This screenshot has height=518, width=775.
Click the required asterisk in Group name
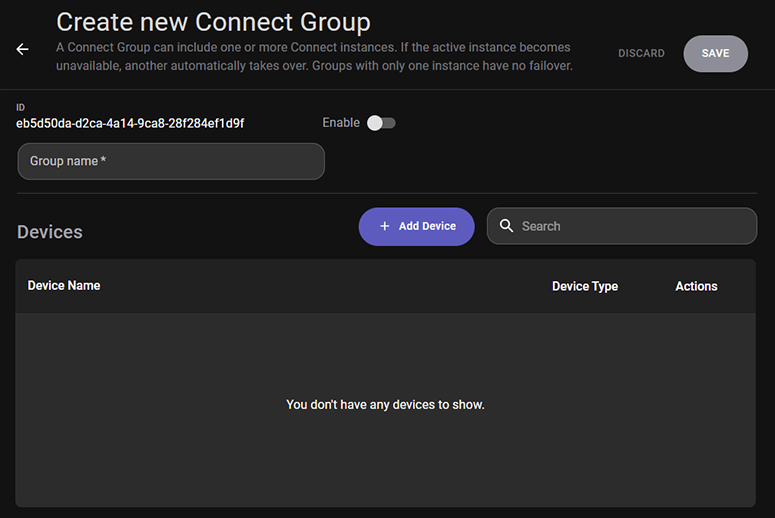(103, 160)
